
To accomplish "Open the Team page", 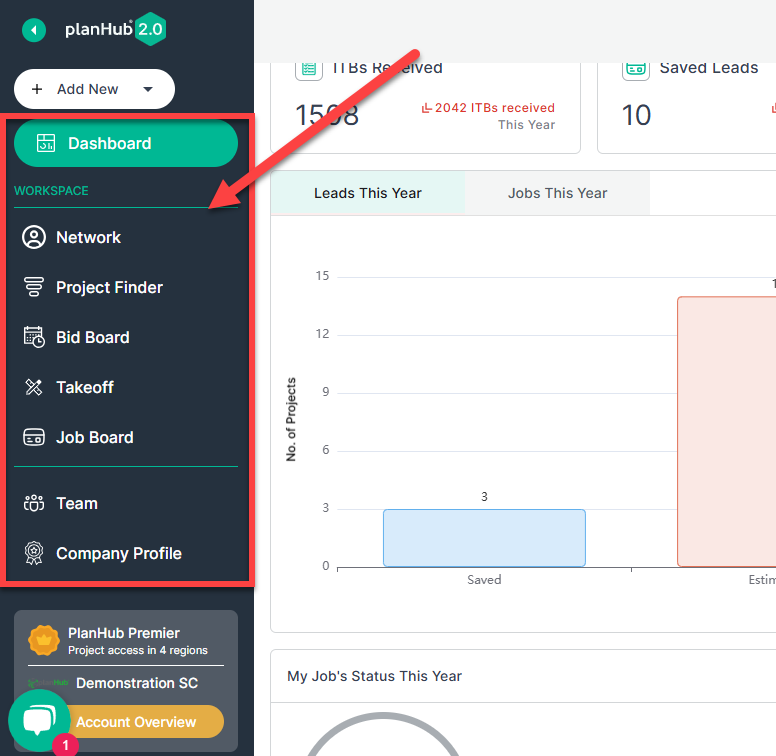I will pyautogui.click(x=77, y=504).
